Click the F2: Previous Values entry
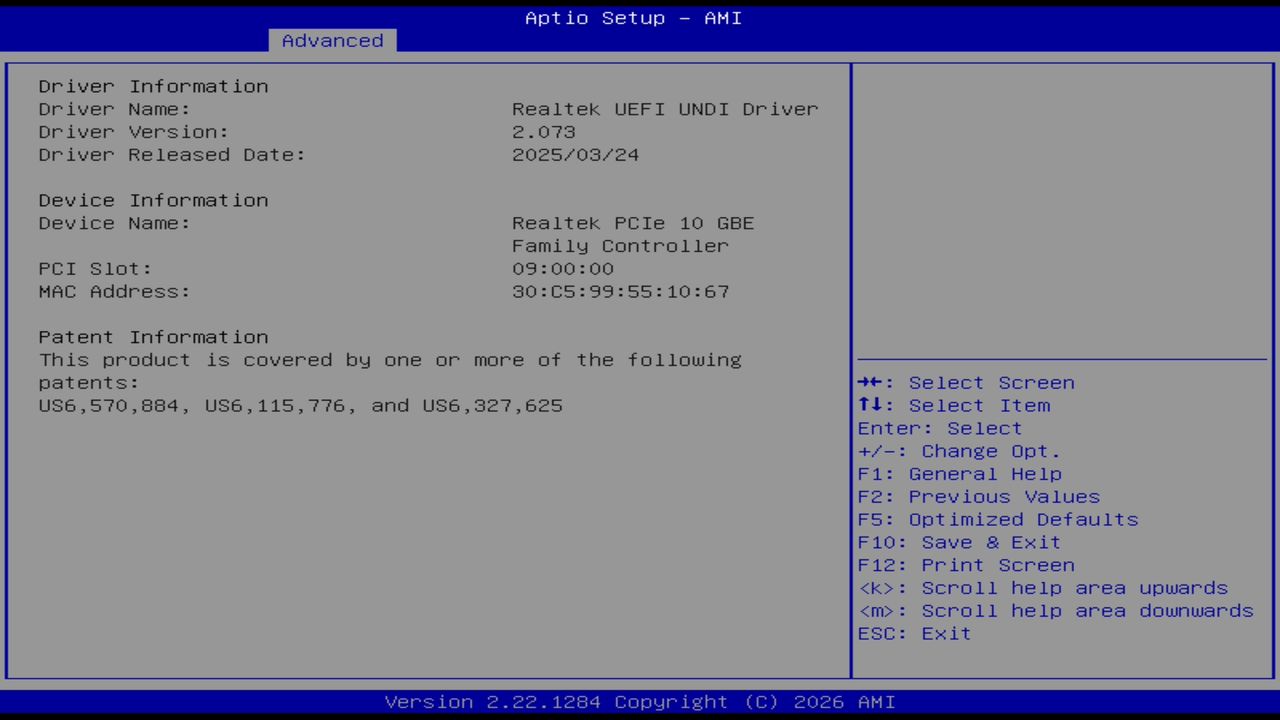The height and width of the screenshot is (720, 1280). click(979, 497)
